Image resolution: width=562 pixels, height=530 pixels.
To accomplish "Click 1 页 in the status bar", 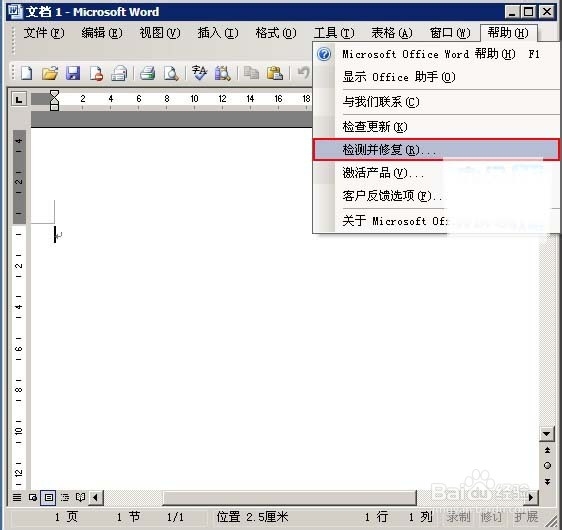I will (66, 517).
